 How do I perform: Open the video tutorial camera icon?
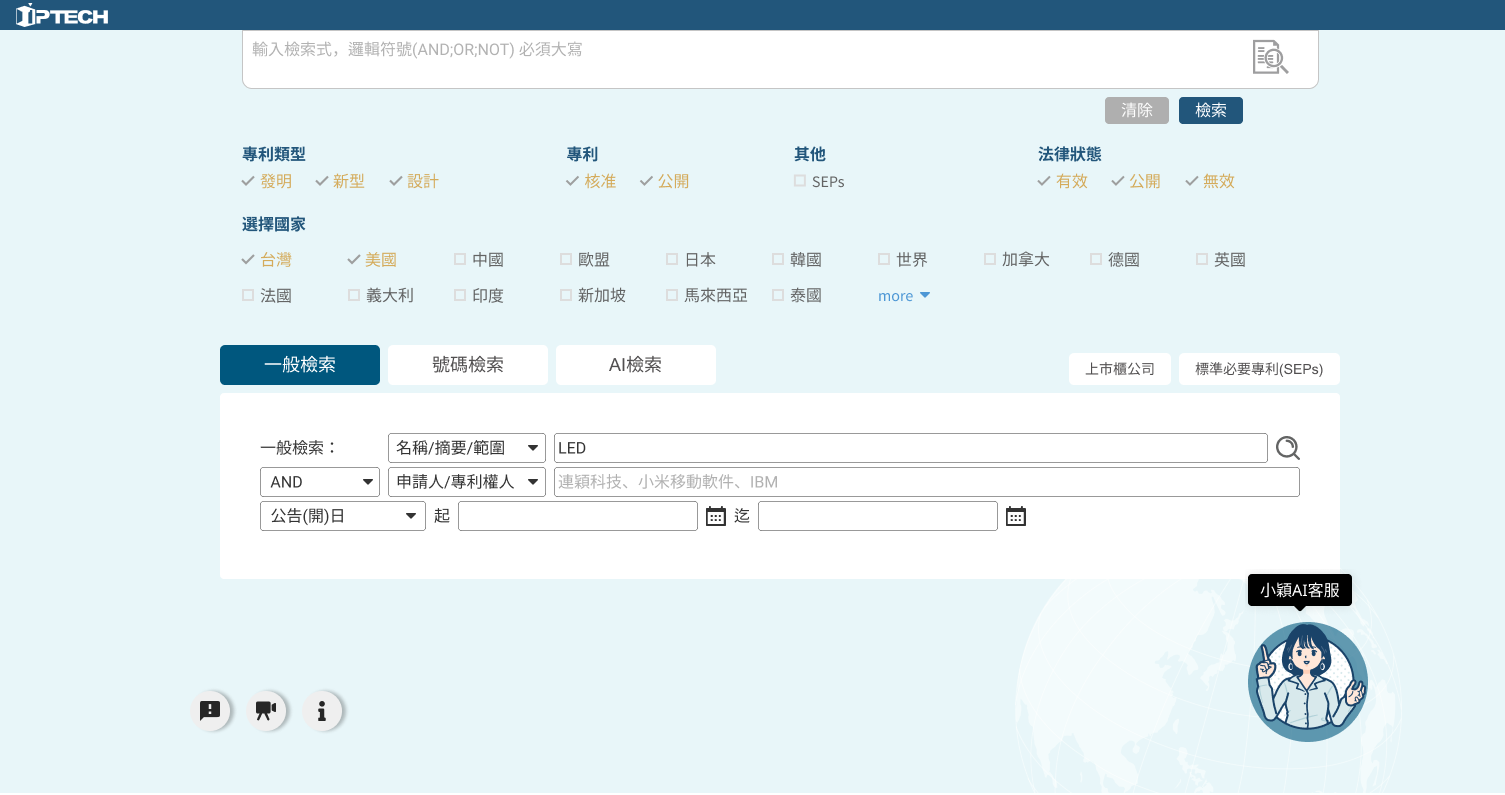[266, 711]
